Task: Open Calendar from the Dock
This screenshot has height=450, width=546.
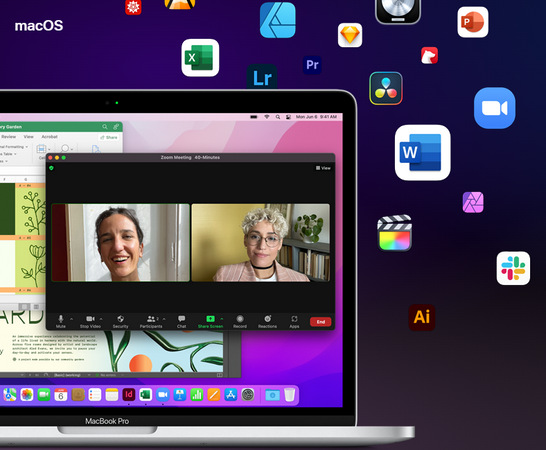Action: (61, 395)
